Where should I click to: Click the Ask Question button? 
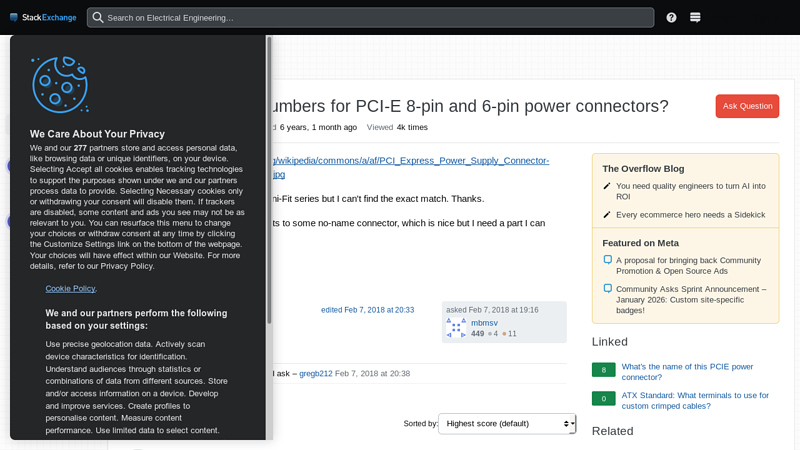pos(747,106)
